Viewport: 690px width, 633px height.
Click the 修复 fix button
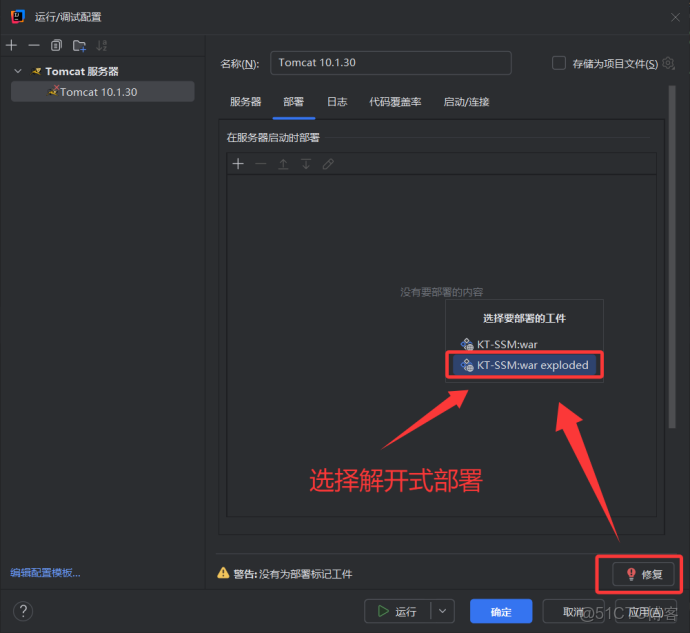click(x=643, y=574)
